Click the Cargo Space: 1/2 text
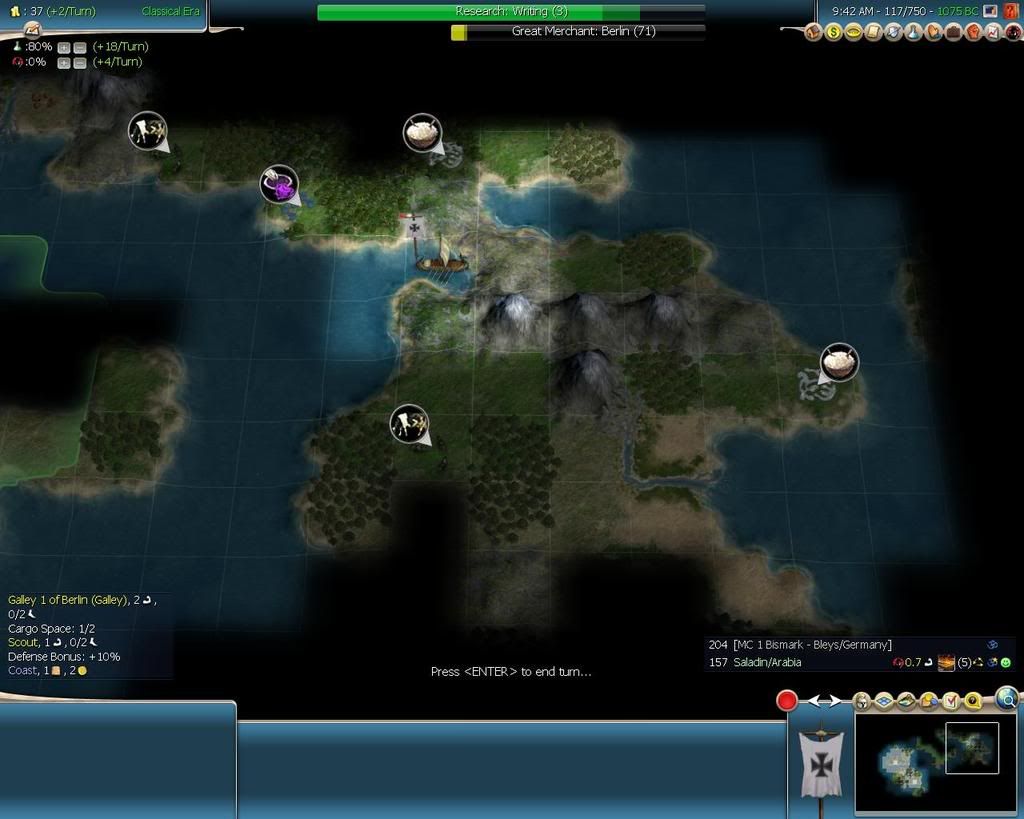Screen dimensions: 1024x819 coord(52,629)
